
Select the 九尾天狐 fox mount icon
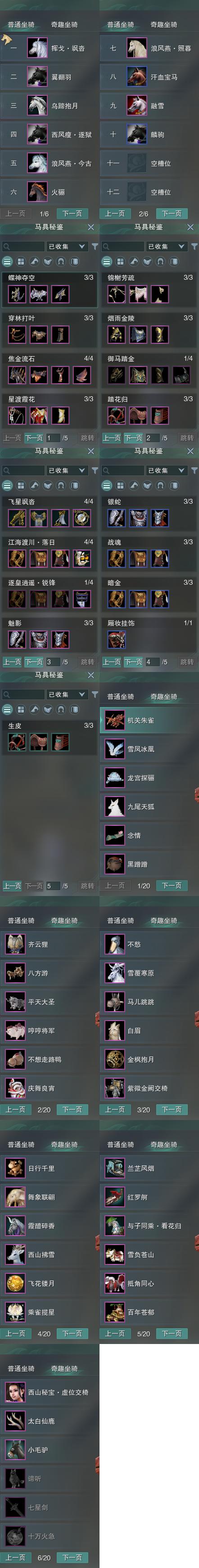click(114, 806)
